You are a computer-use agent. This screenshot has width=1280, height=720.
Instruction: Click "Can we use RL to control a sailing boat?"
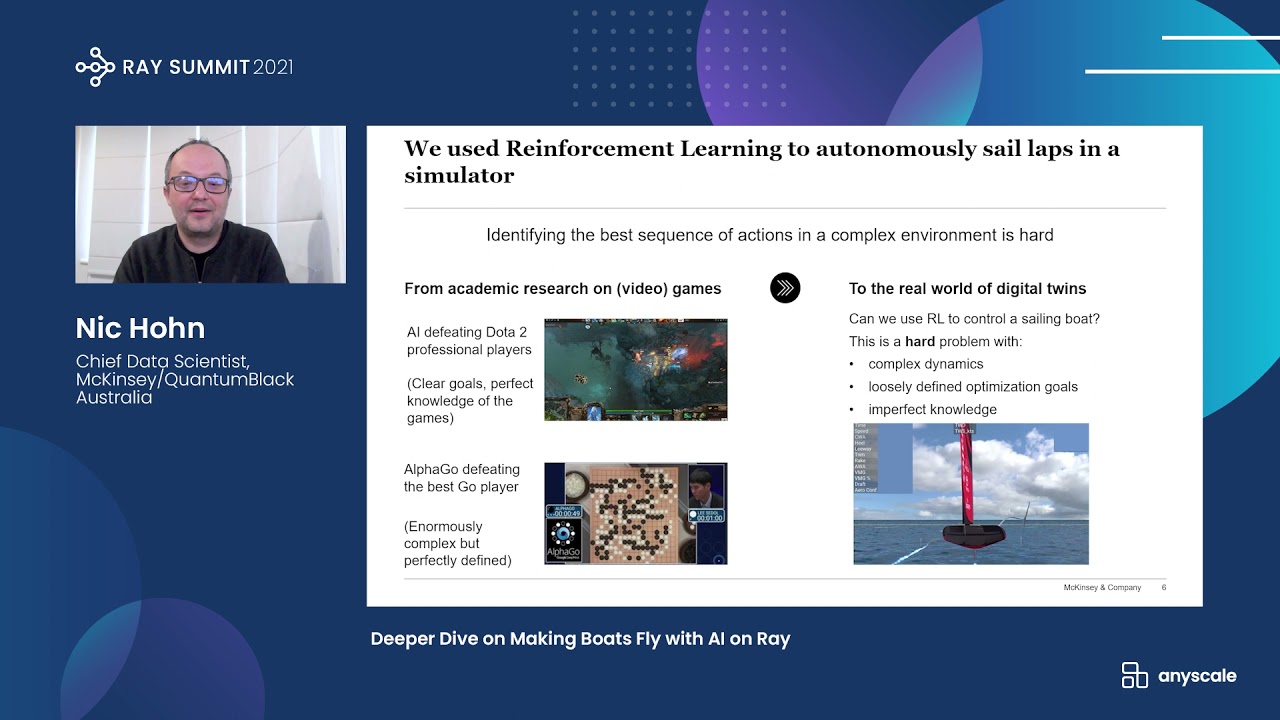tap(974, 319)
